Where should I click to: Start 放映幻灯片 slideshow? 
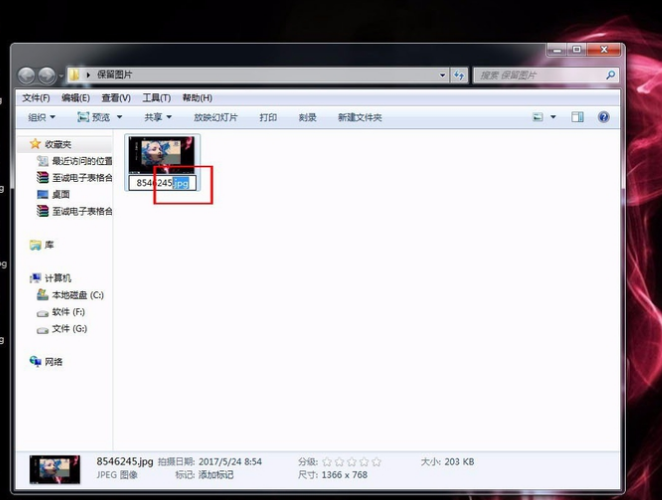[215, 117]
